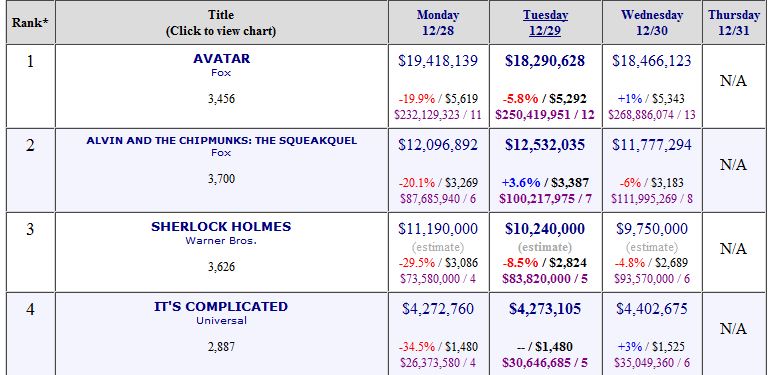Select Sherlock Holmes Tuesday gross $10,240,000

pos(545,229)
